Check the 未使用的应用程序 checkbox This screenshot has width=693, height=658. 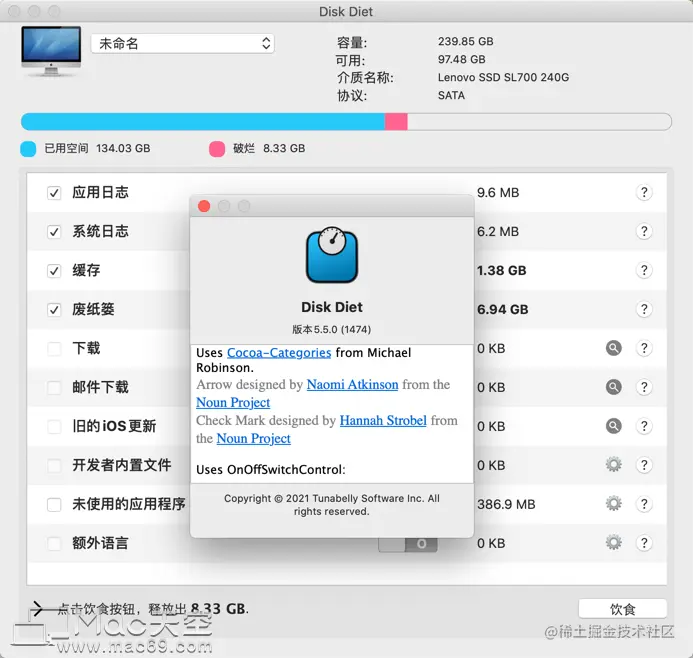(x=54, y=504)
